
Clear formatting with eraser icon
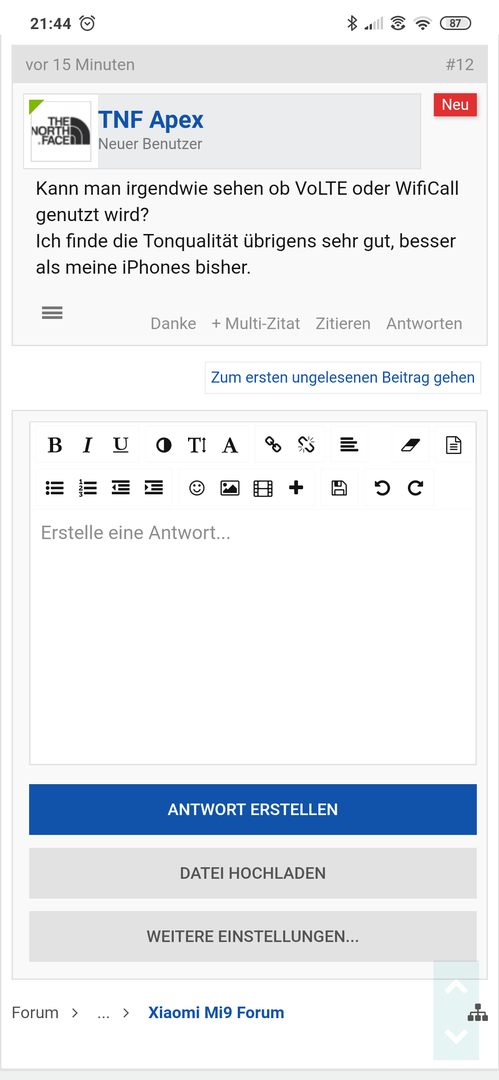coord(410,445)
